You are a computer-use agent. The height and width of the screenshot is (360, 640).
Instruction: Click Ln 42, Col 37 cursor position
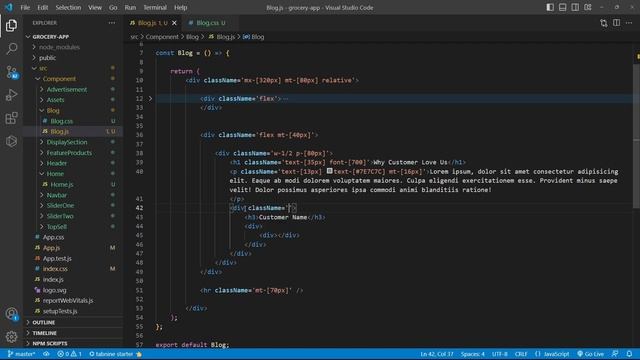tap(437, 354)
